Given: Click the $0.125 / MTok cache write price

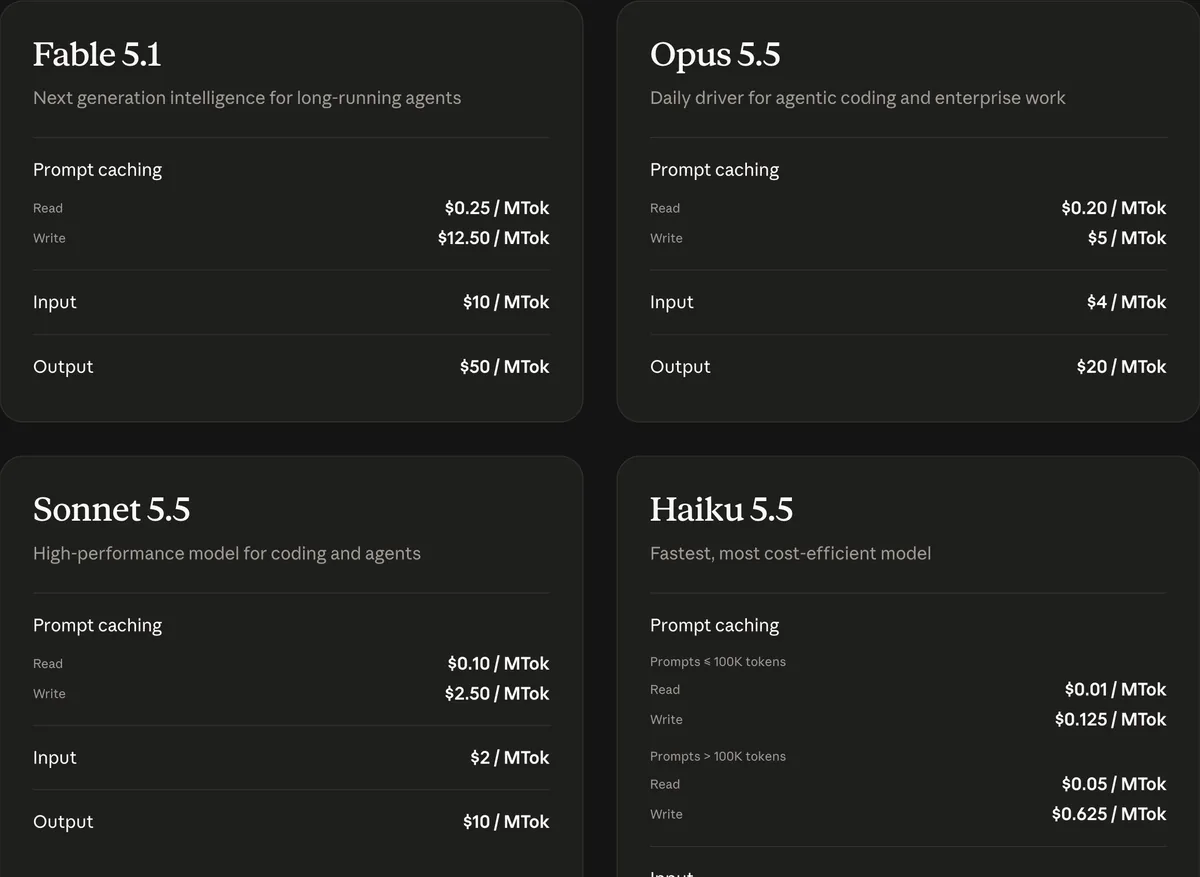Looking at the screenshot, I should click(1111, 720).
